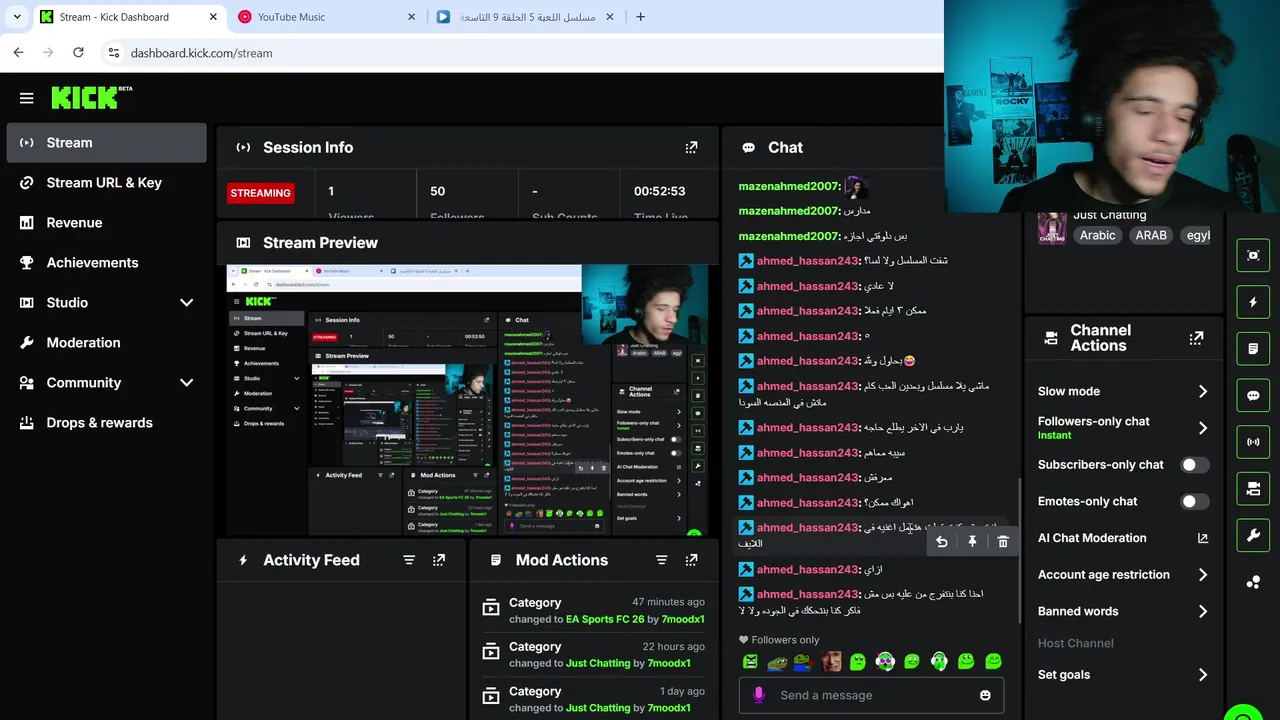Click 7moodx1 in the 47 minutes ago entry
Screen dimensions: 1280x720
tap(683, 619)
